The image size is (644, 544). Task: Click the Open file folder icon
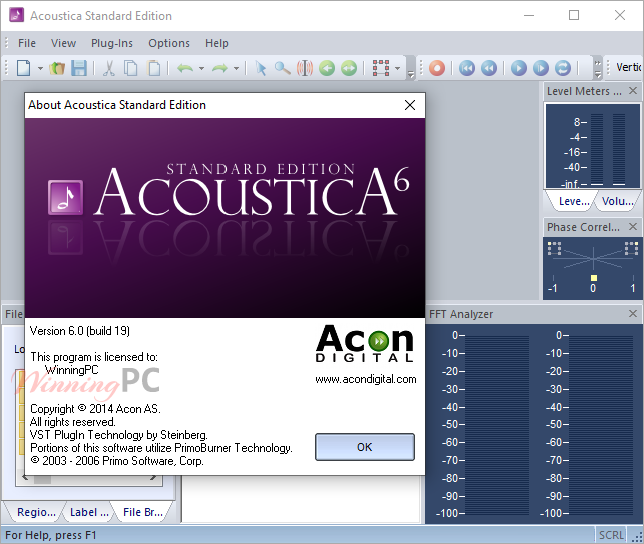coord(57,68)
